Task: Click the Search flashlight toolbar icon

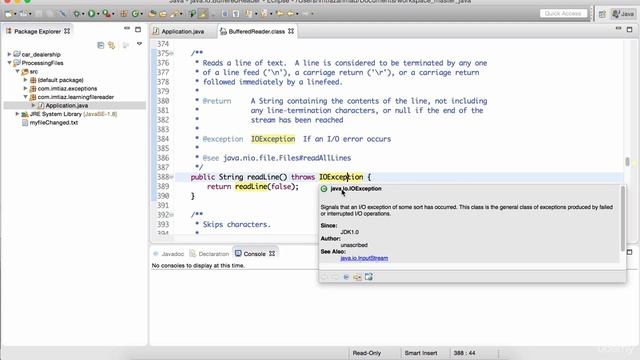Action: point(175,14)
